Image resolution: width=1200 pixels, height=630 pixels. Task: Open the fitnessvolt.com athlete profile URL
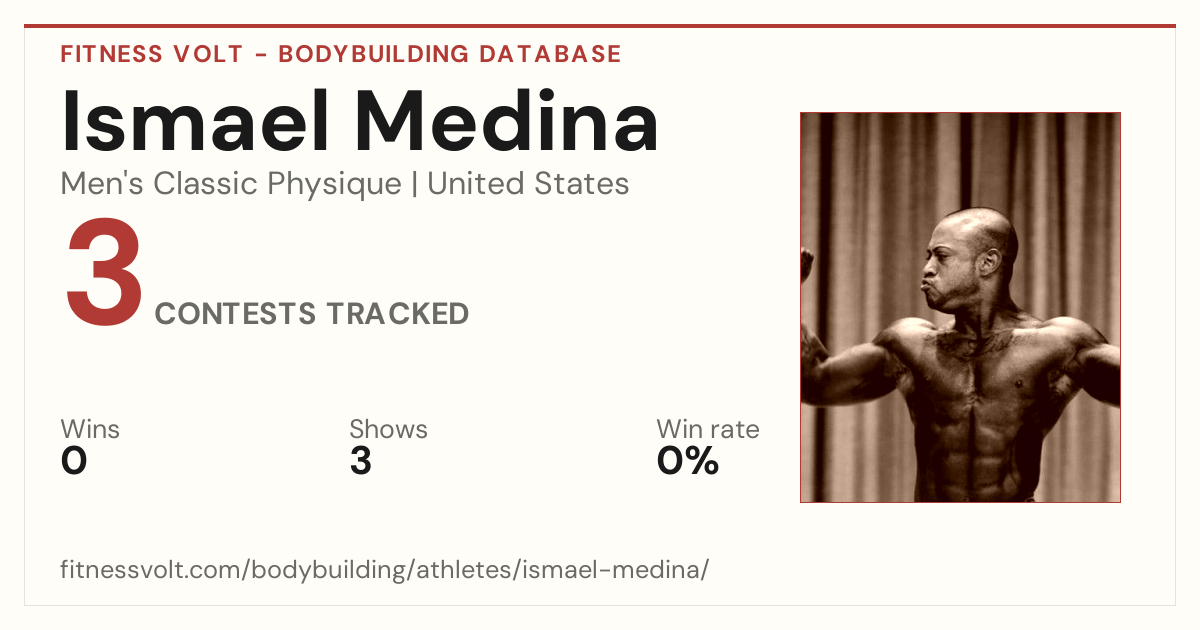[385, 570]
